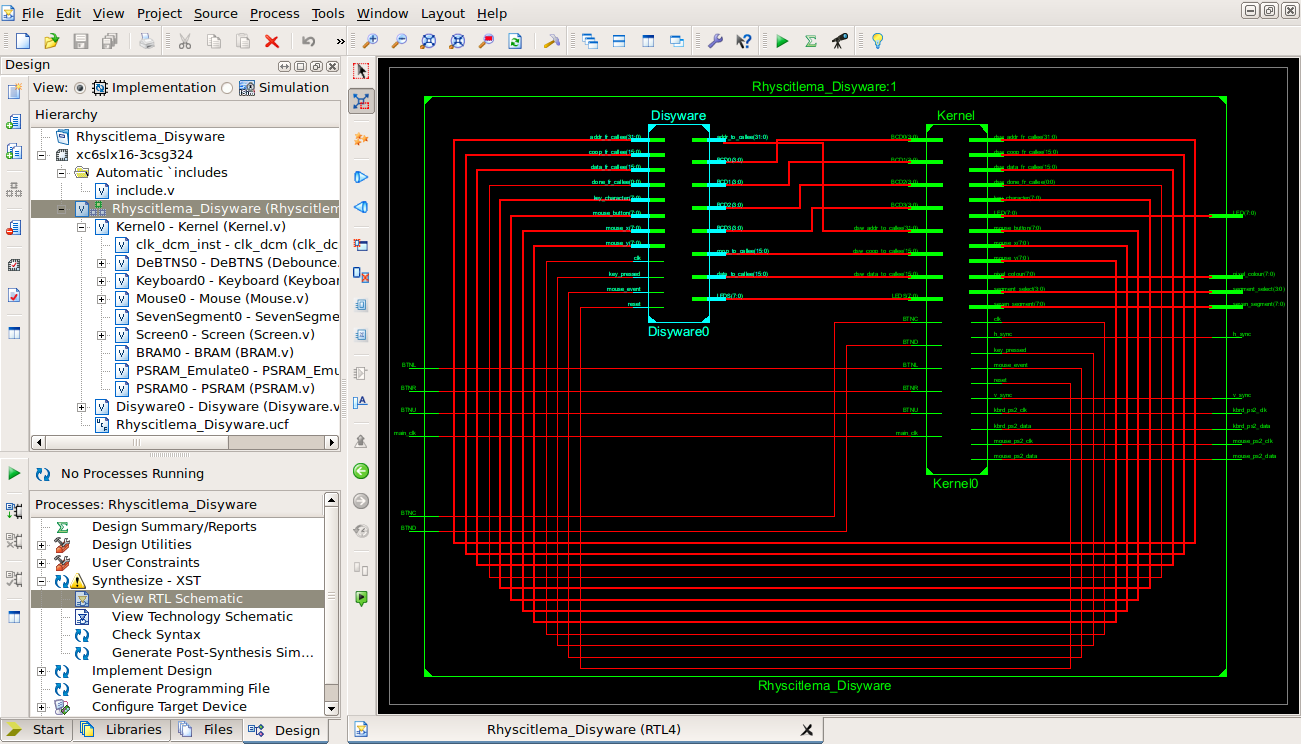Collapse the xc6slx16-3csg324 tree node

pos(42,155)
